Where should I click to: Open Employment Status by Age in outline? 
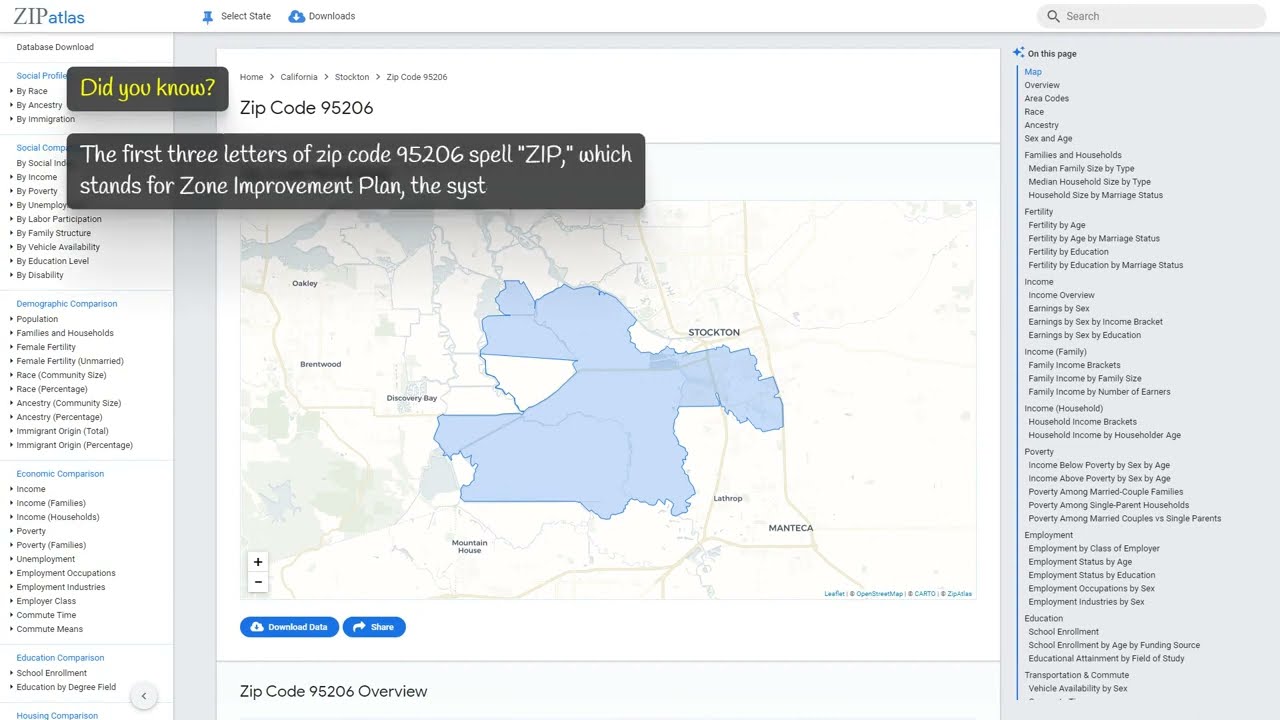tap(1081, 562)
